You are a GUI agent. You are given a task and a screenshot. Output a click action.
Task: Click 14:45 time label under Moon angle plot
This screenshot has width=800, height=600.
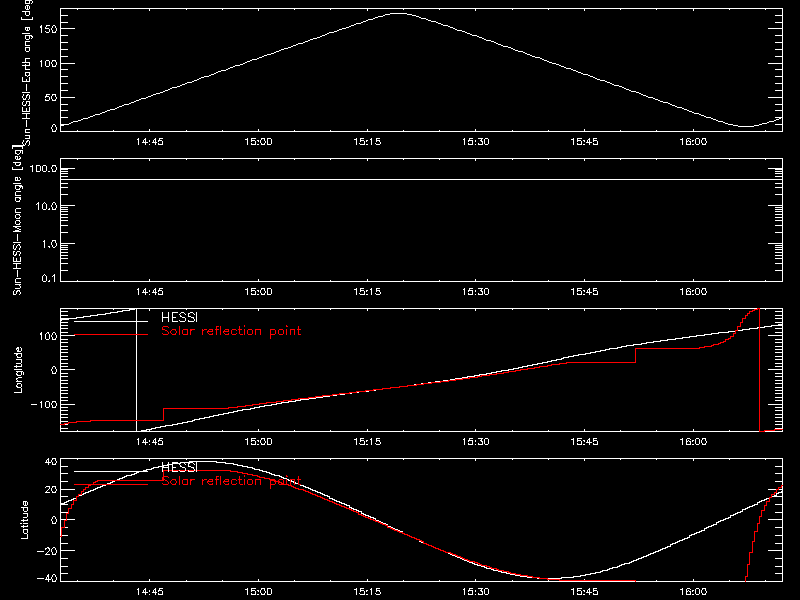click(149, 292)
